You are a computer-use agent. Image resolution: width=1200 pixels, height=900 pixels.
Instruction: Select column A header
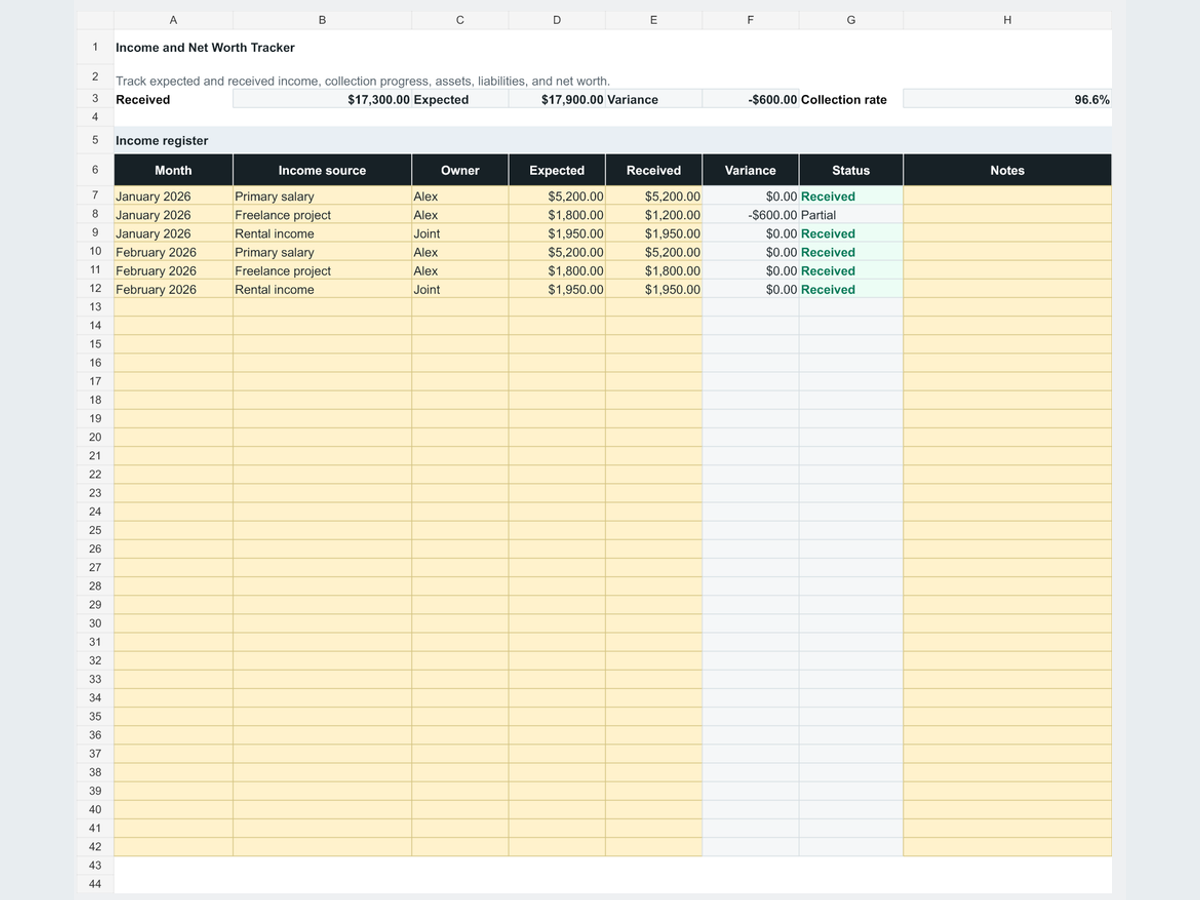(173, 20)
